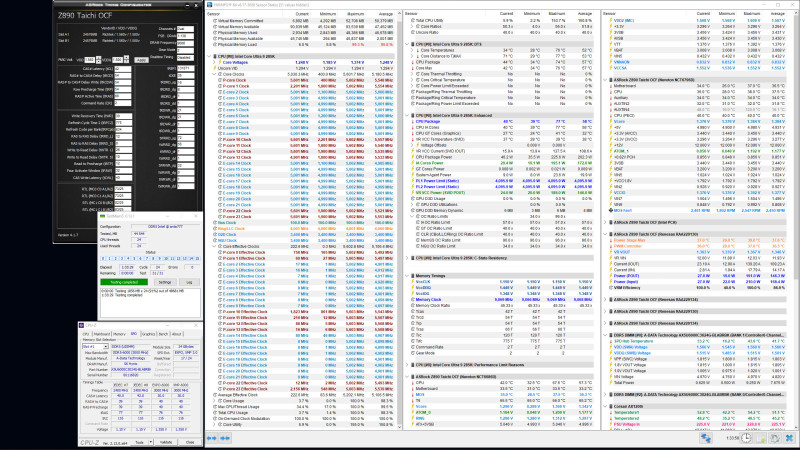Collapse the CPU Intel Core Ultra 9 285K group

(x=209, y=56)
